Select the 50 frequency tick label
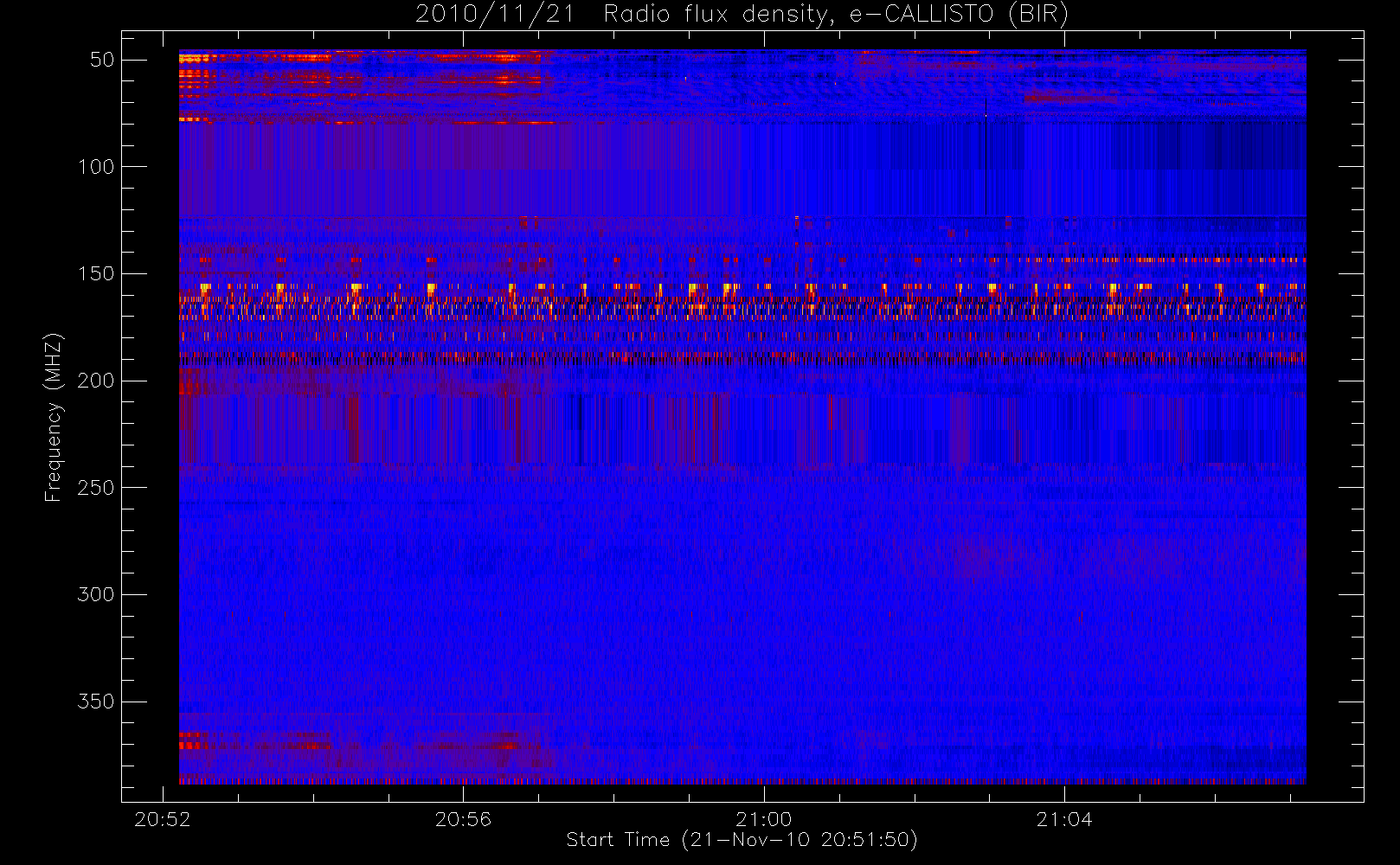 tap(102, 60)
